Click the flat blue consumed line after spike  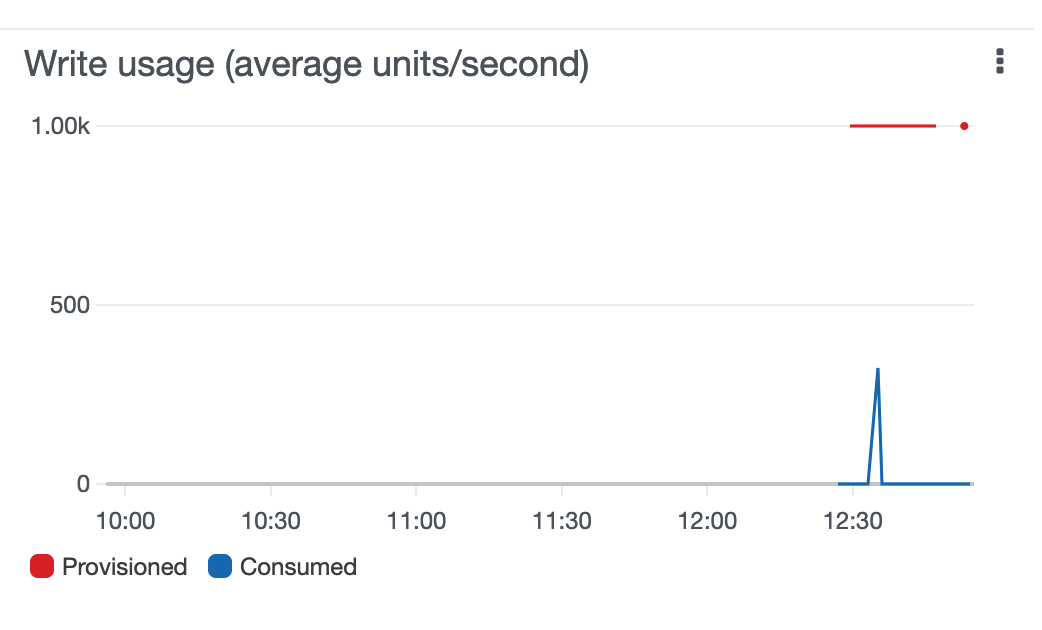(926, 484)
